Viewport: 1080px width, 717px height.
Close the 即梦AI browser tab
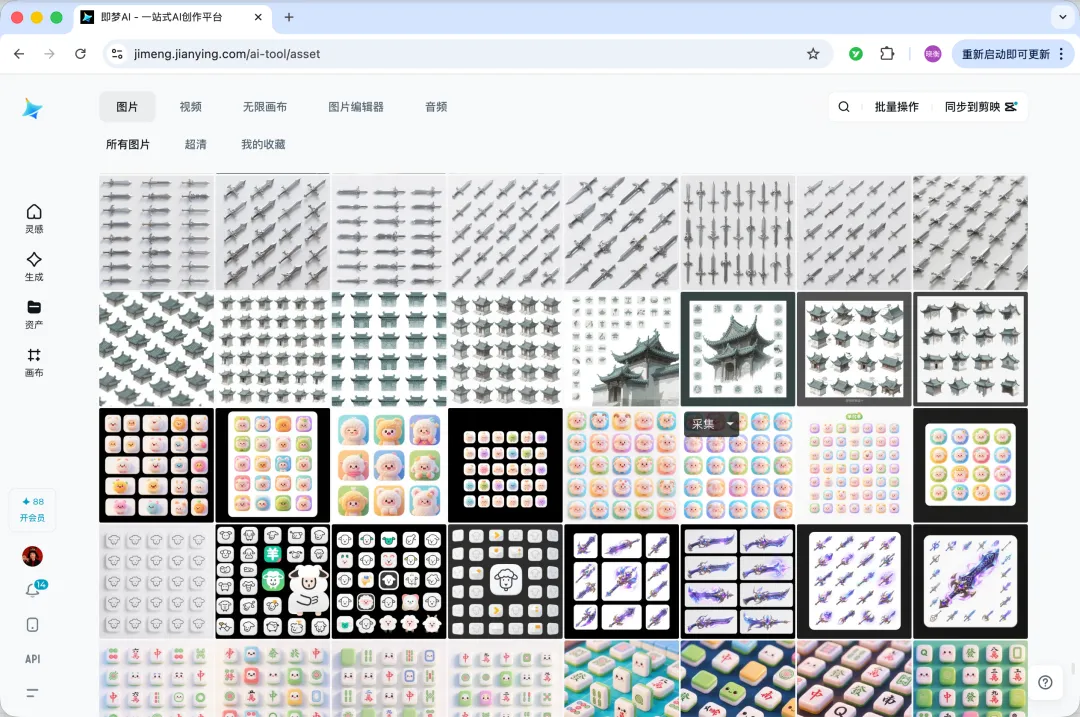[258, 17]
